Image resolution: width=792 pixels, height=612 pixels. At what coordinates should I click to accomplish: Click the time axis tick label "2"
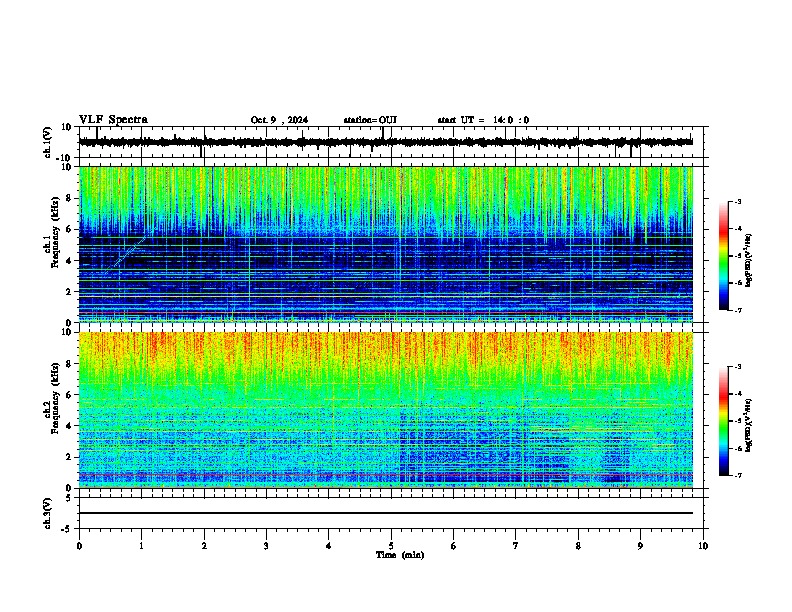[x=204, y=546]
